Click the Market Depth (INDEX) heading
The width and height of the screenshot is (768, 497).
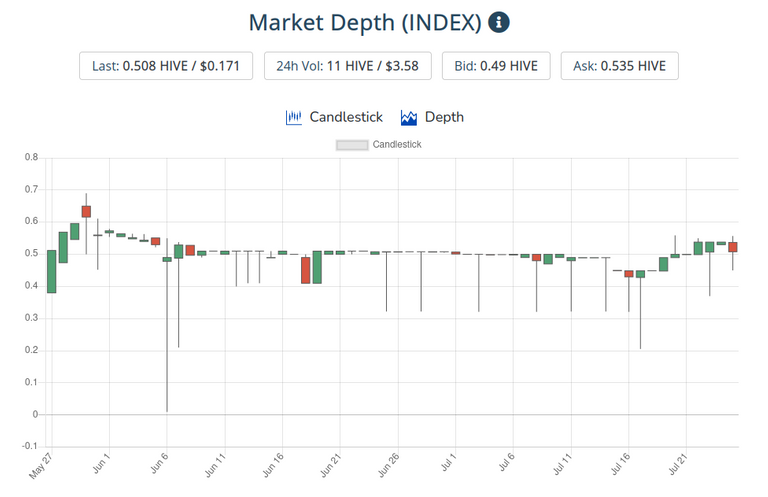point(365,23)
